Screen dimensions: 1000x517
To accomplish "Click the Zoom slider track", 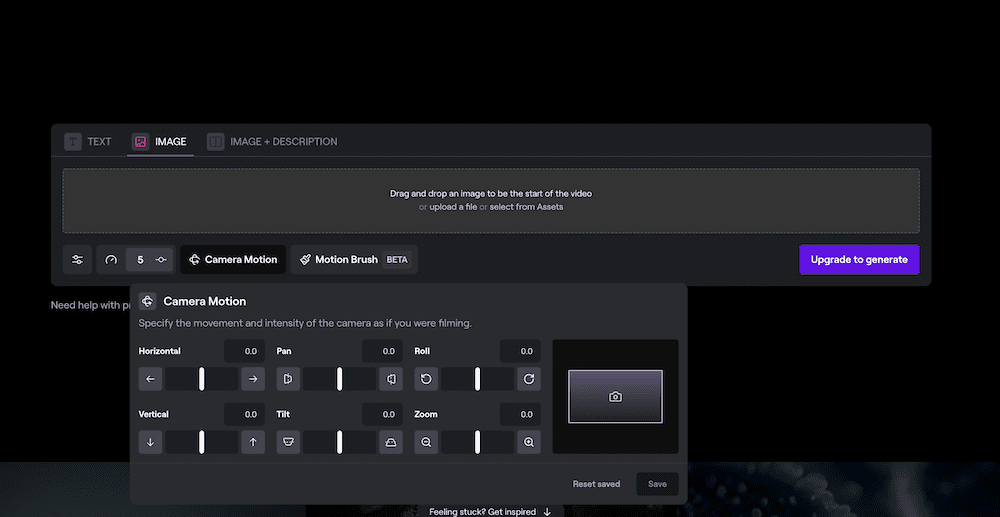I will 477,442.
